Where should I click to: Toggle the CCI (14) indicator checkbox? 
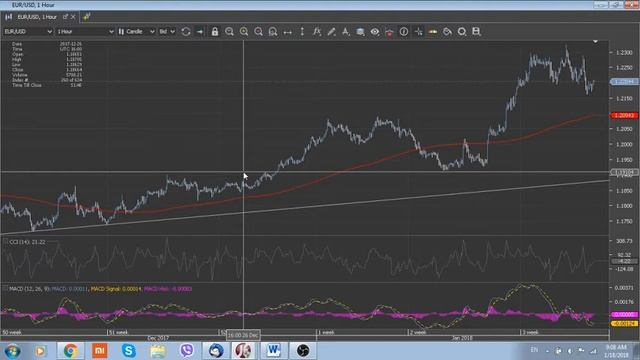[5, 242]
